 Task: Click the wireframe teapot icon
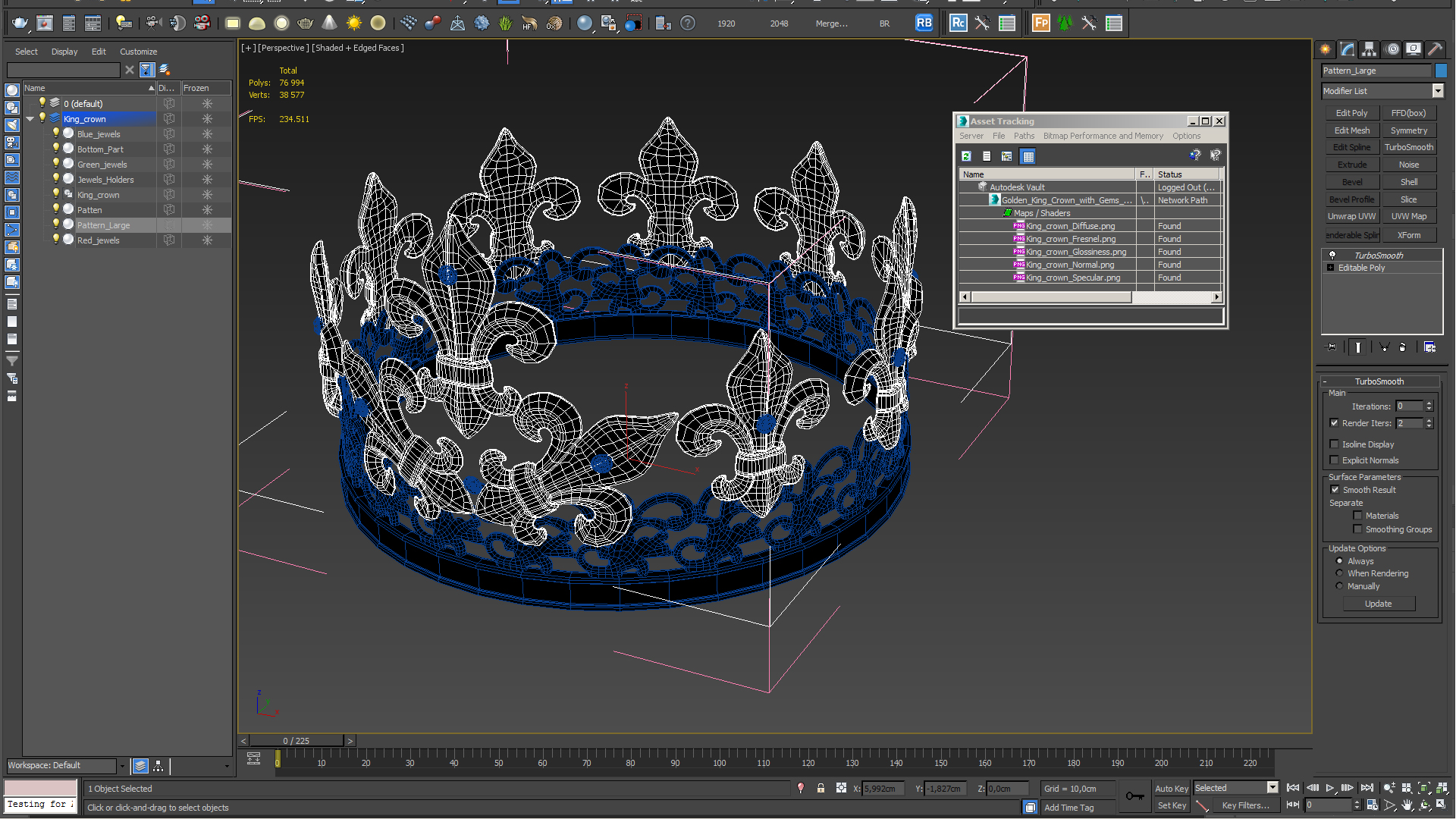point(306,24)
